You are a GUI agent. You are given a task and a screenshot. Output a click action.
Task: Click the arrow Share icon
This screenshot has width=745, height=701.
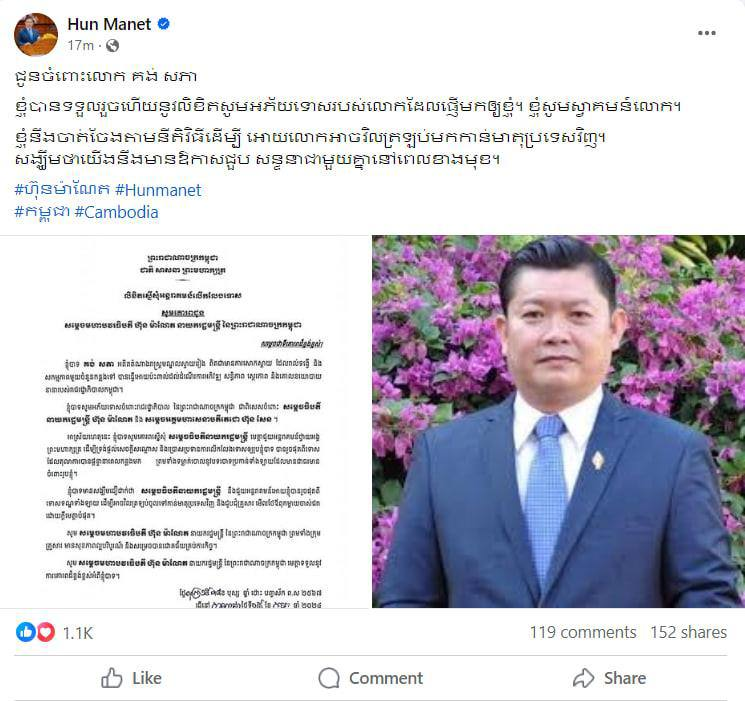[583, 678]
